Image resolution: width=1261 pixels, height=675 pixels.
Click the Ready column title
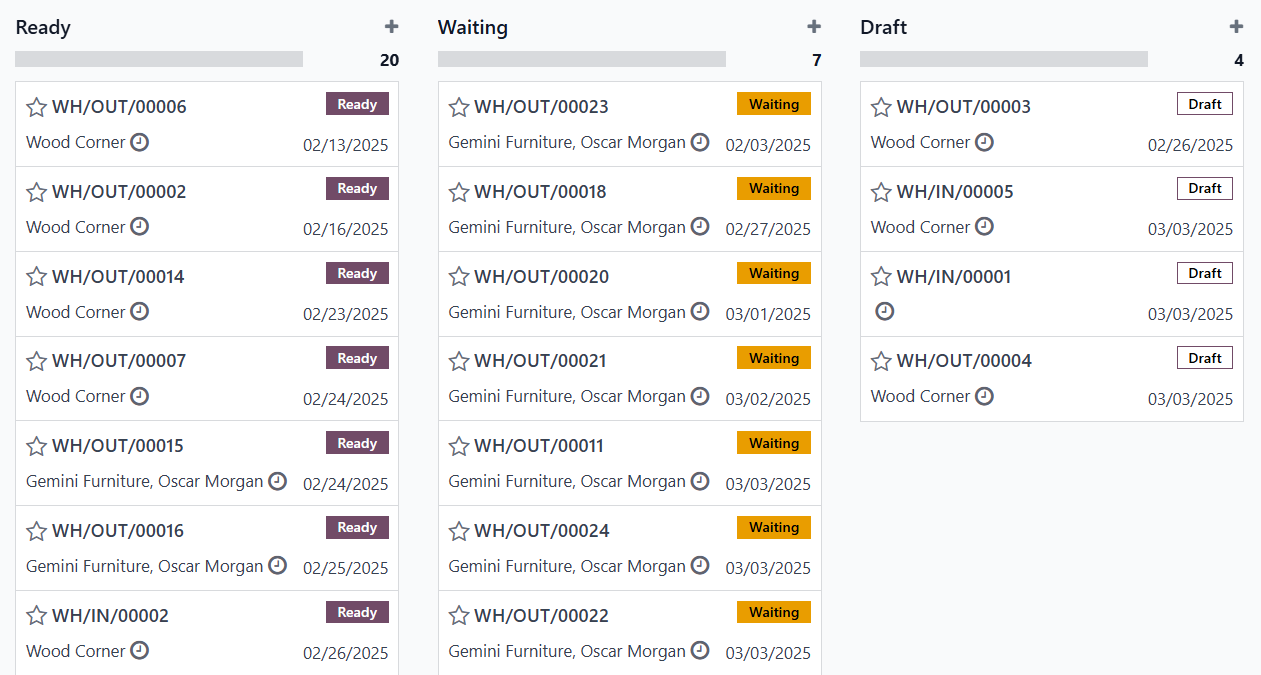(43, 28)
